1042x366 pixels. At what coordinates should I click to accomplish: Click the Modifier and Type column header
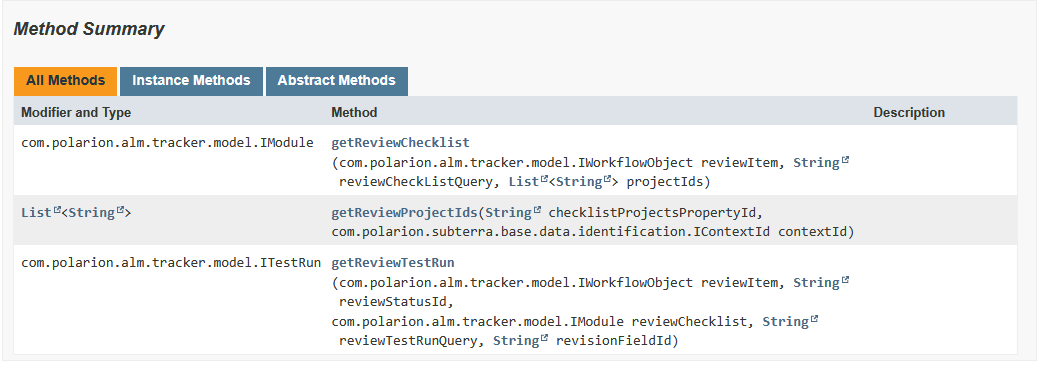click(76, 112)
